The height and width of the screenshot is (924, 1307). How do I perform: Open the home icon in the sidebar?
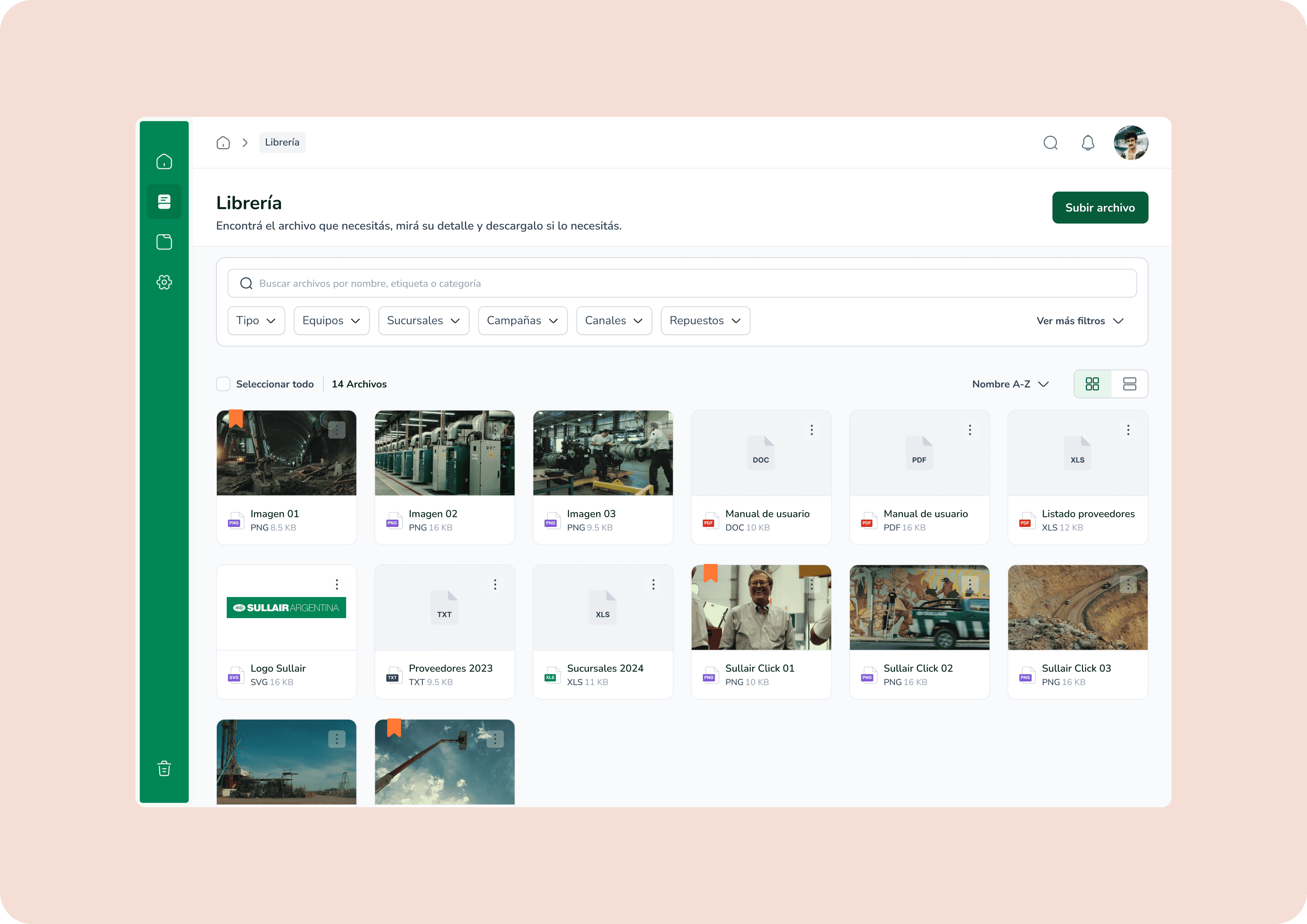[164, 162]
